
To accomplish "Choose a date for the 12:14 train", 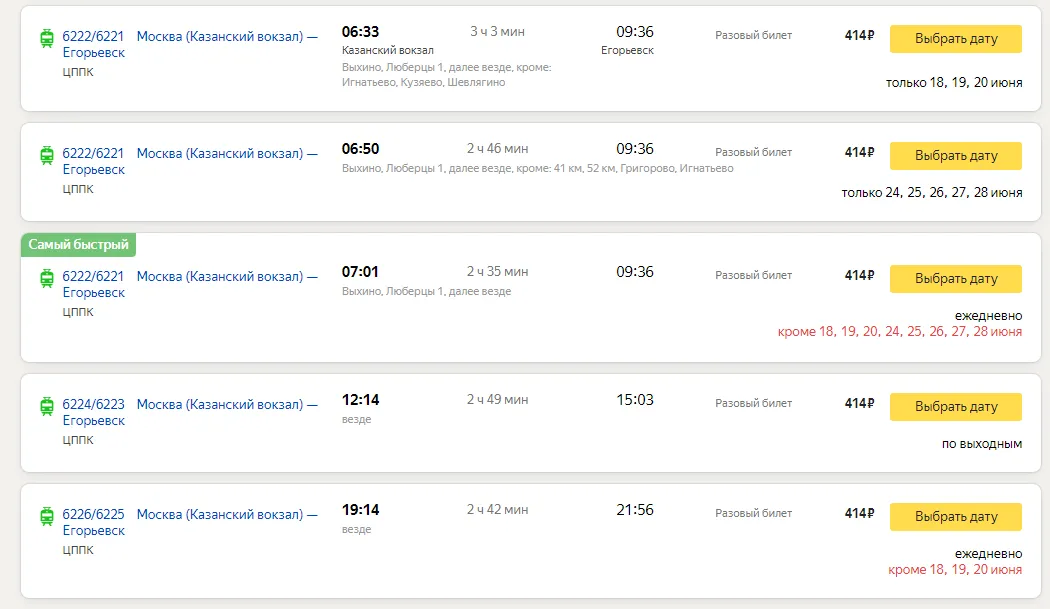I will (955, 407).
